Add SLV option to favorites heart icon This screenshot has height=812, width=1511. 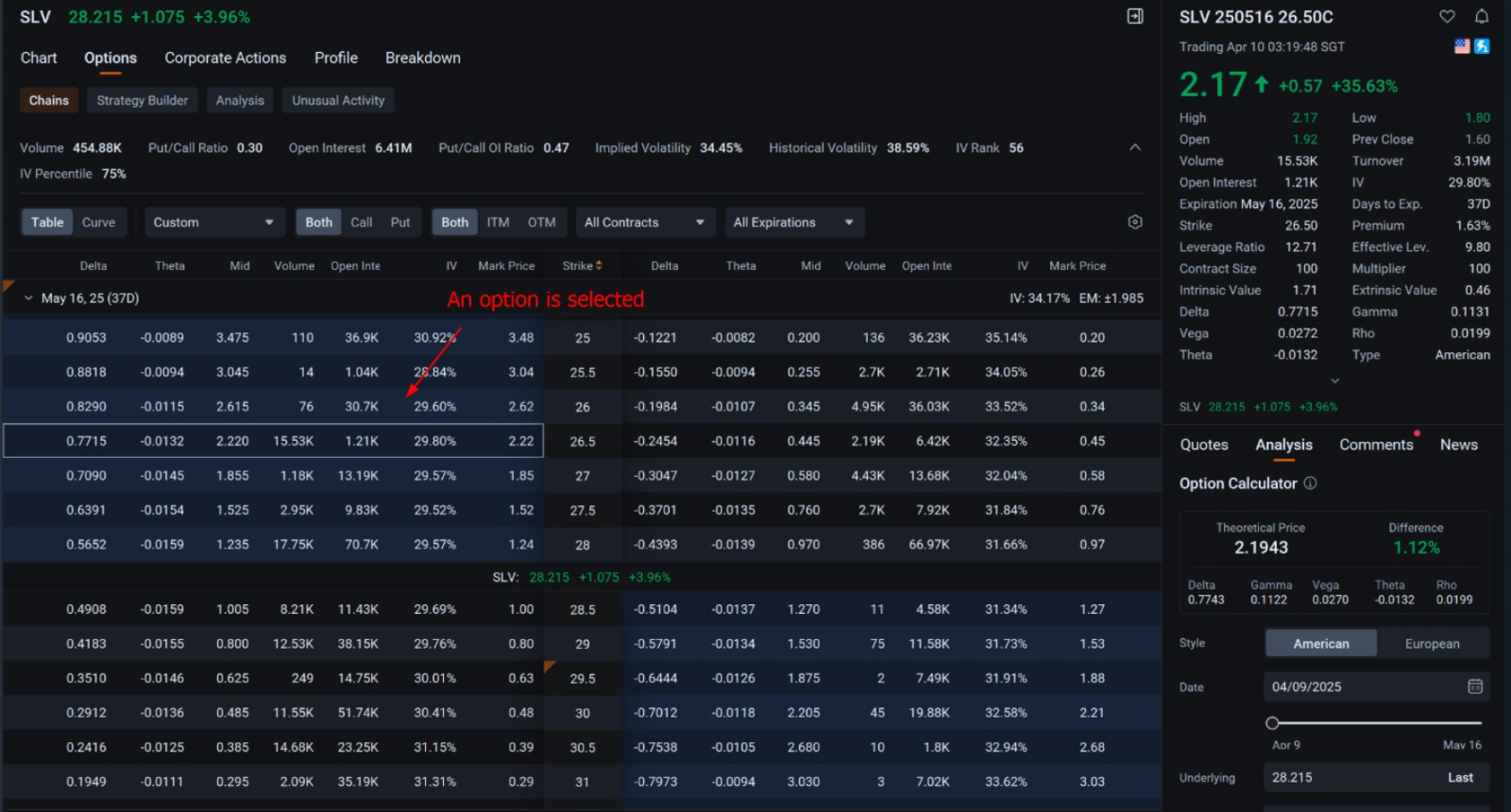tap(1447, 16)
